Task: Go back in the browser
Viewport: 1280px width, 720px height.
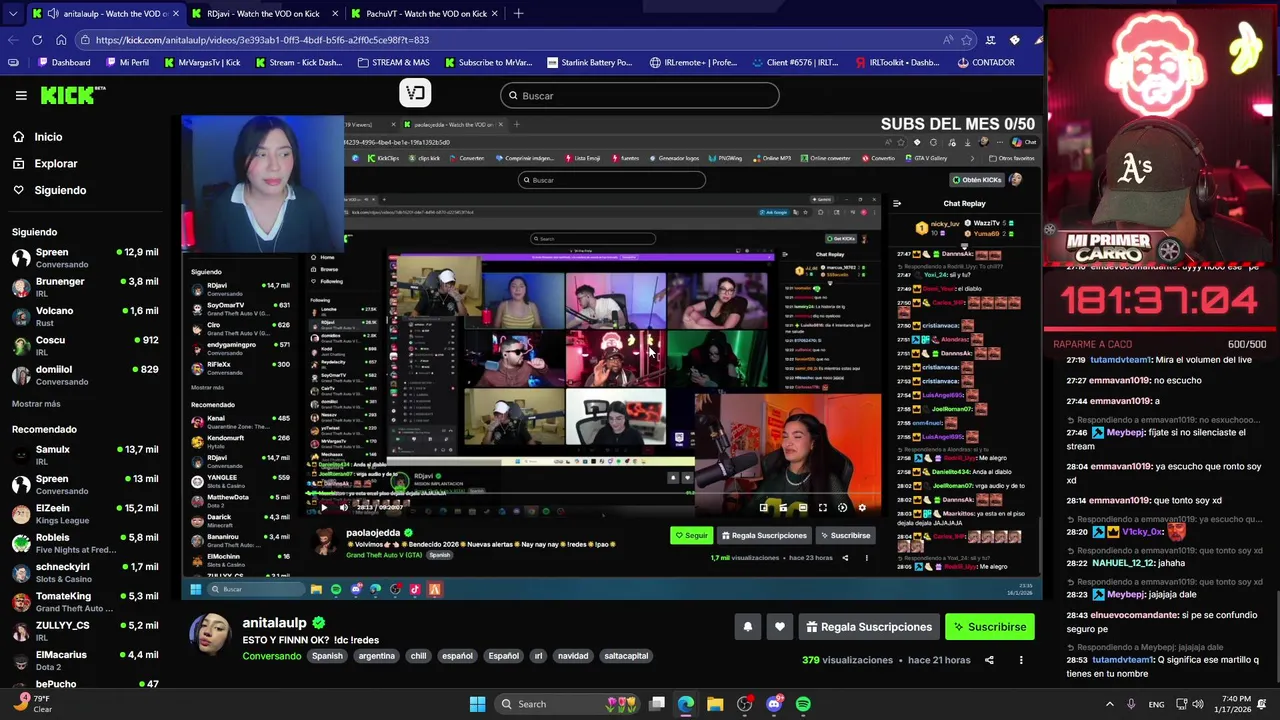Action: [12, 40]
